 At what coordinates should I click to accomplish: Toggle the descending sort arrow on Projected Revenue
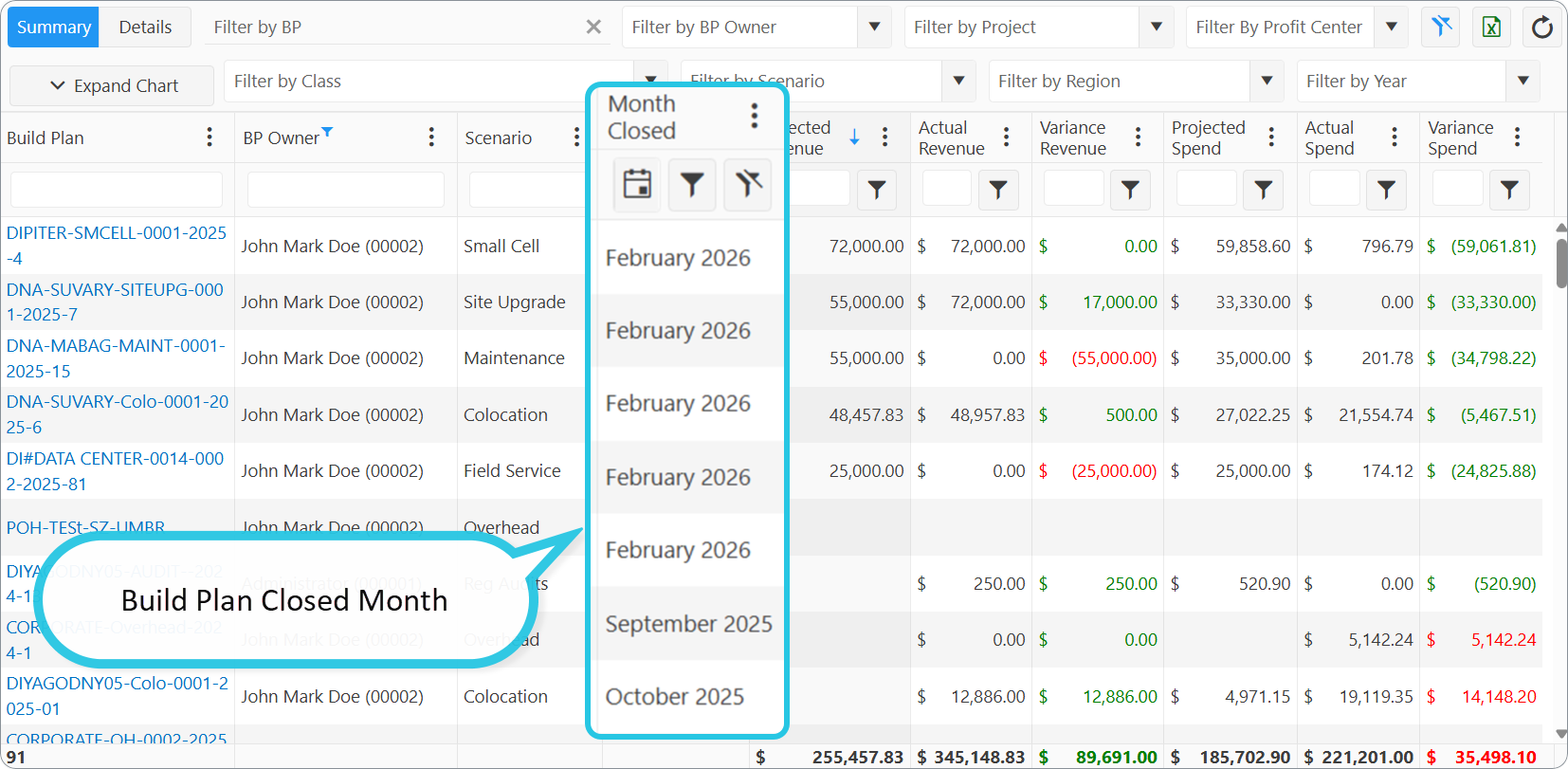(854, 137)
